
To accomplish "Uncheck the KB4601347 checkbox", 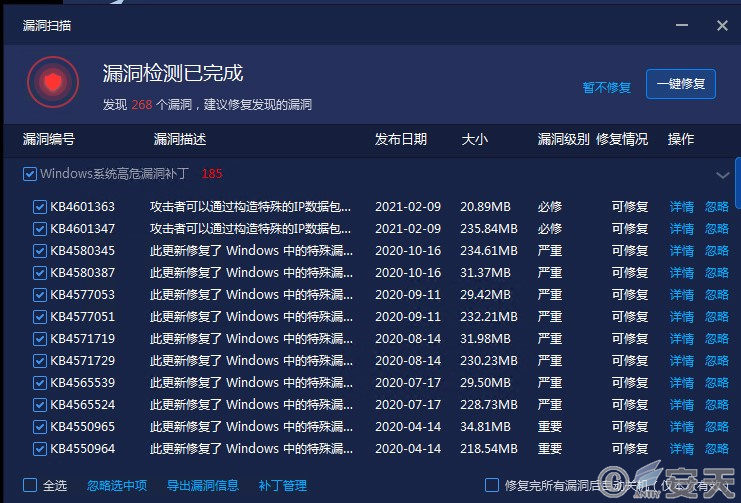I will point(40,229).
